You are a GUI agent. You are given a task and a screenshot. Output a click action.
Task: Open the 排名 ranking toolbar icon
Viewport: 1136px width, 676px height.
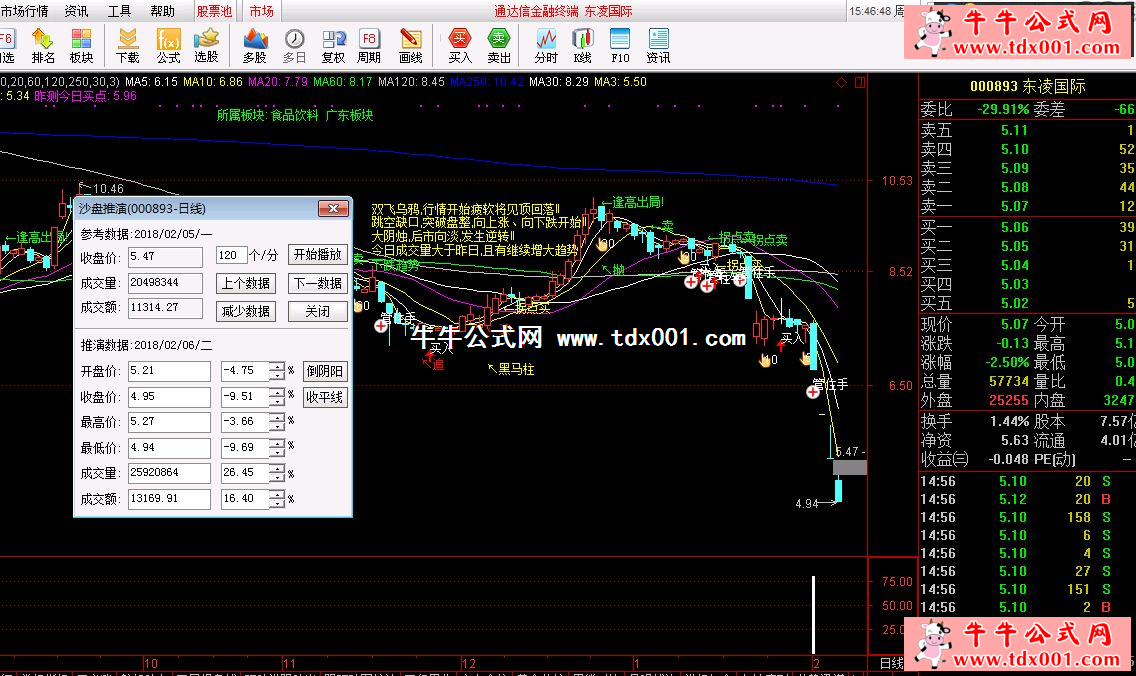(43, 45)
